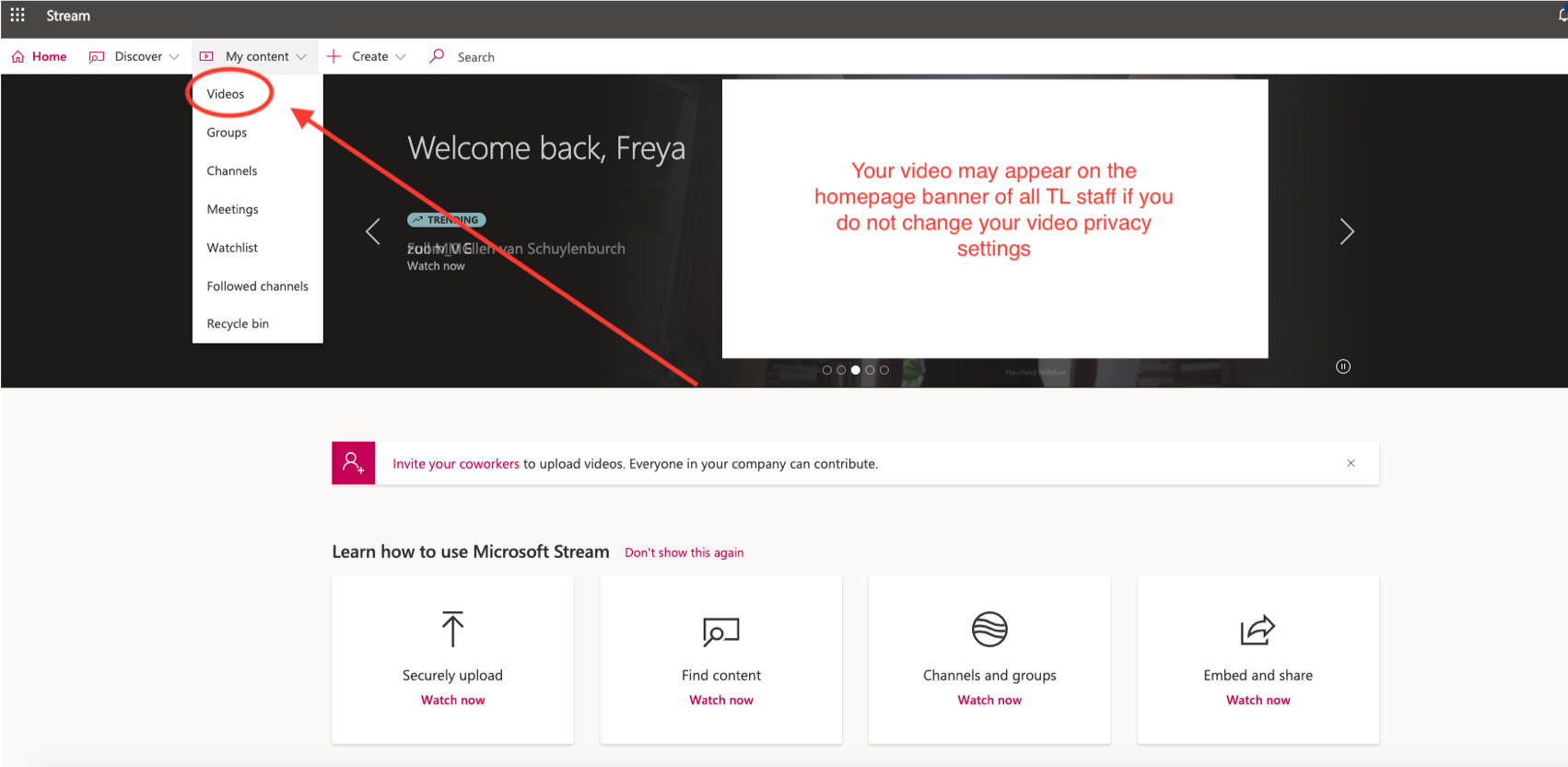
Task: Select the third carousel dot
Action: [x=856, y=370]
